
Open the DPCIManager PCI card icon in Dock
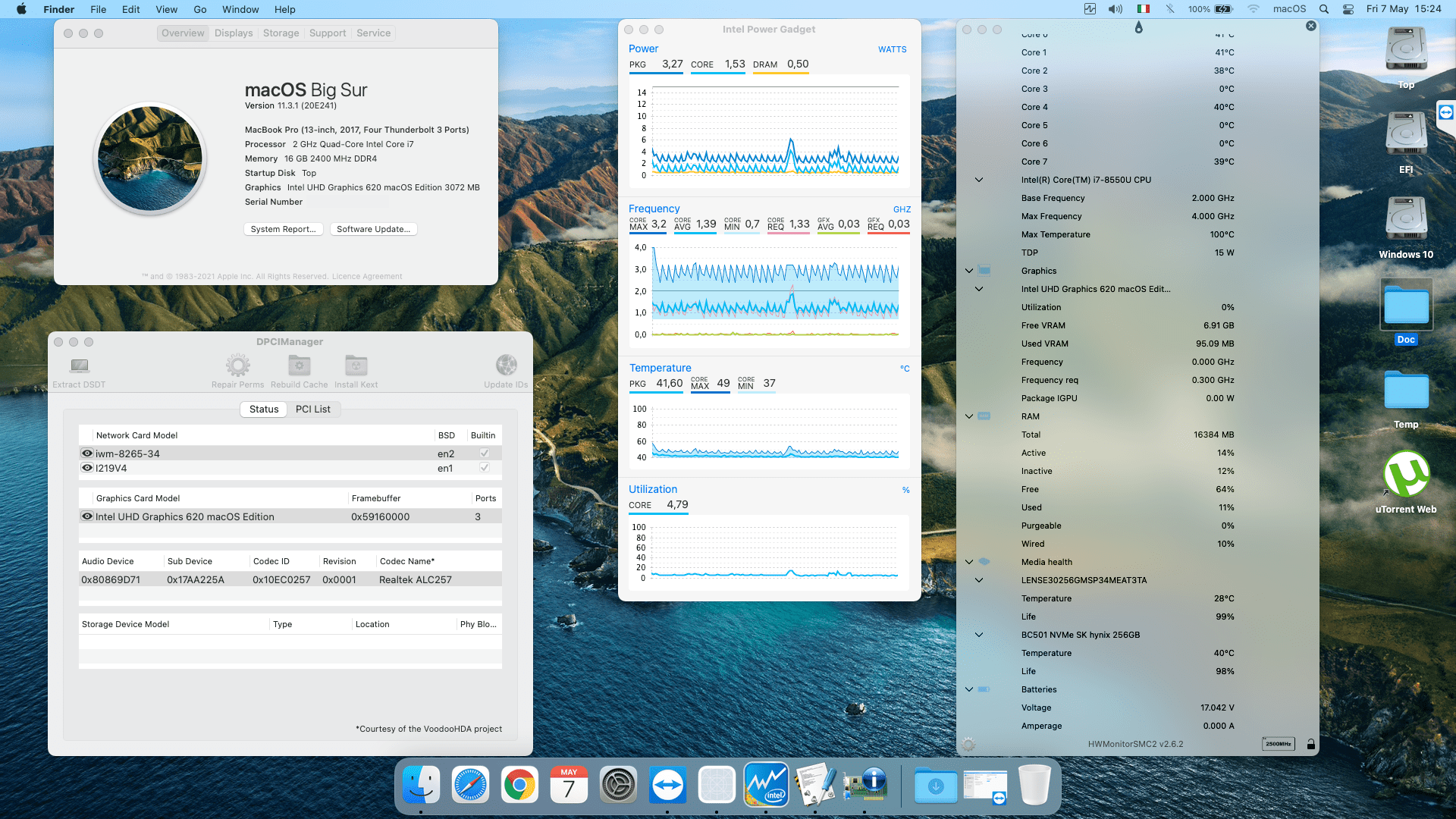(x=864, y=785)
